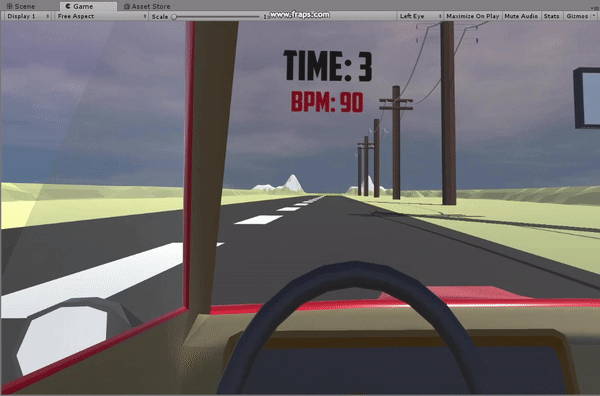The height and width of the screenshot is (396, 600).
Task: Open the Asset Store tab
Action: (x=147, y=6)
